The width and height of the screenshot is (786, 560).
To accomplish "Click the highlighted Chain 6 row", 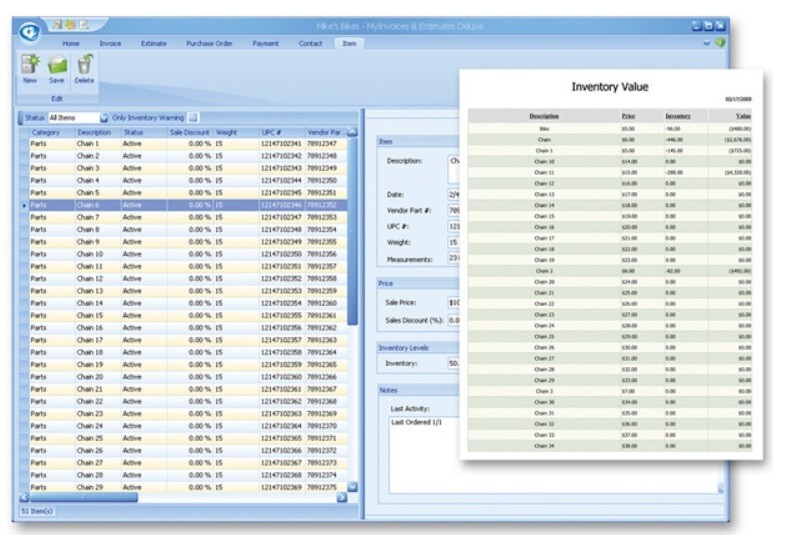I will pos(188,205).
